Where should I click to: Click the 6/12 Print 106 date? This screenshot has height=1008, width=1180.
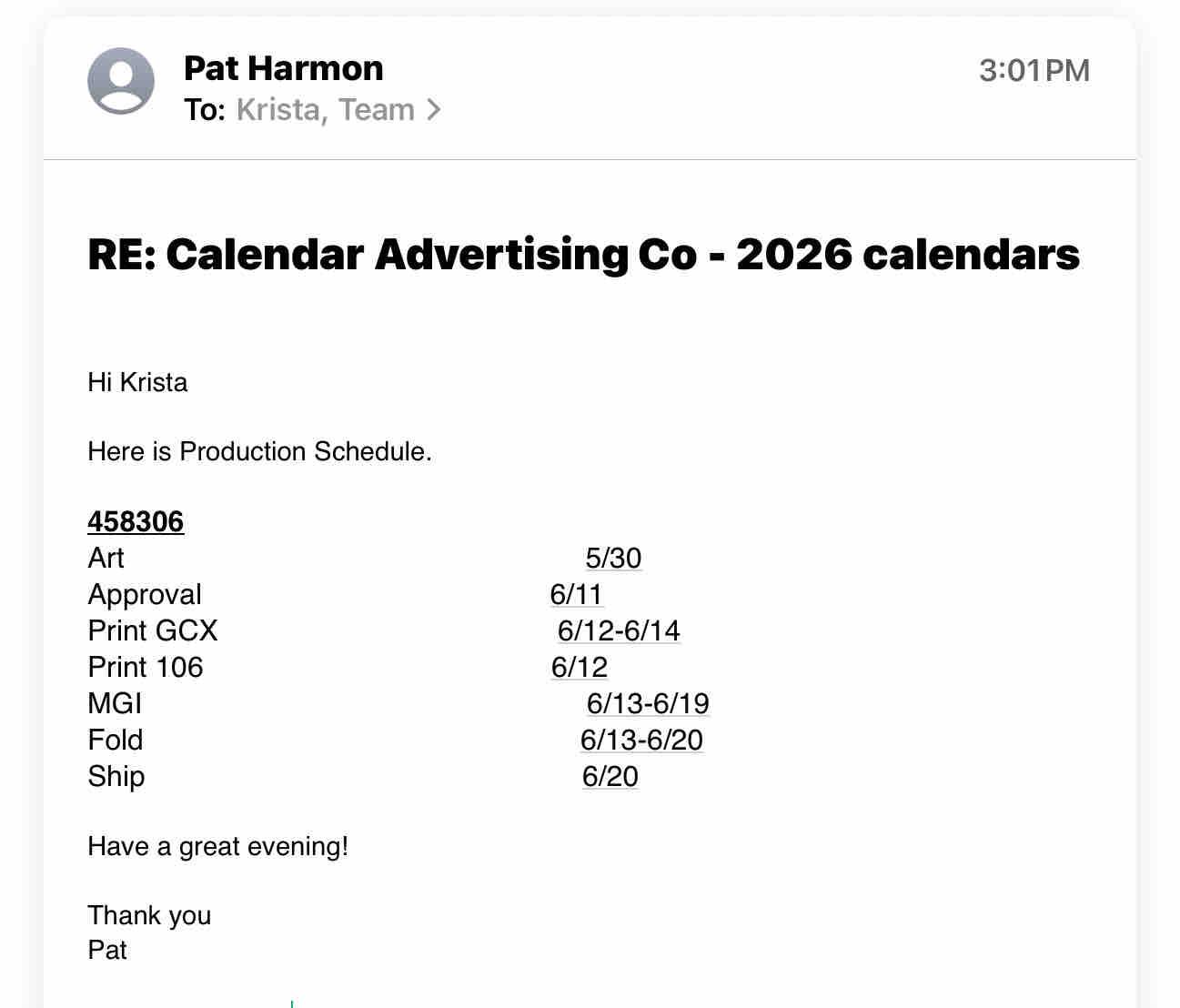click(579, 667)
